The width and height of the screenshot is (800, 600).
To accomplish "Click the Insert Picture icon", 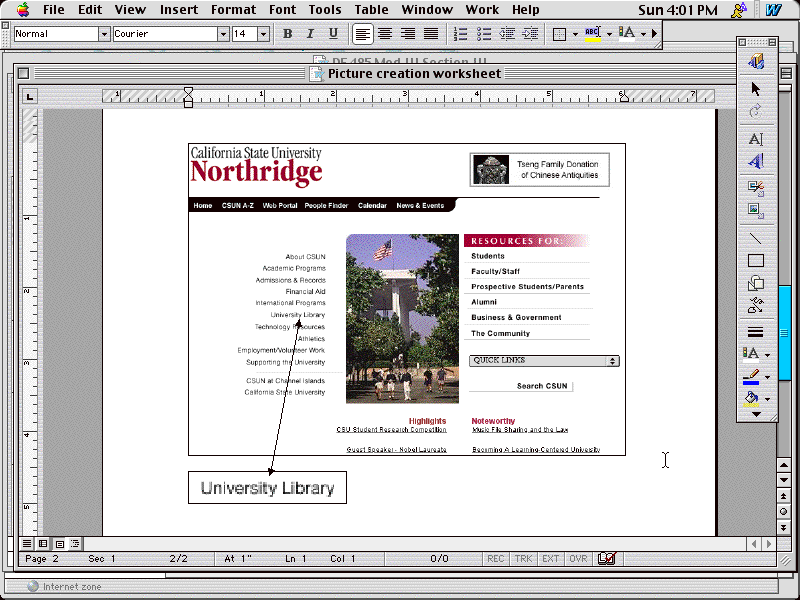I will (x=756, y=210).
